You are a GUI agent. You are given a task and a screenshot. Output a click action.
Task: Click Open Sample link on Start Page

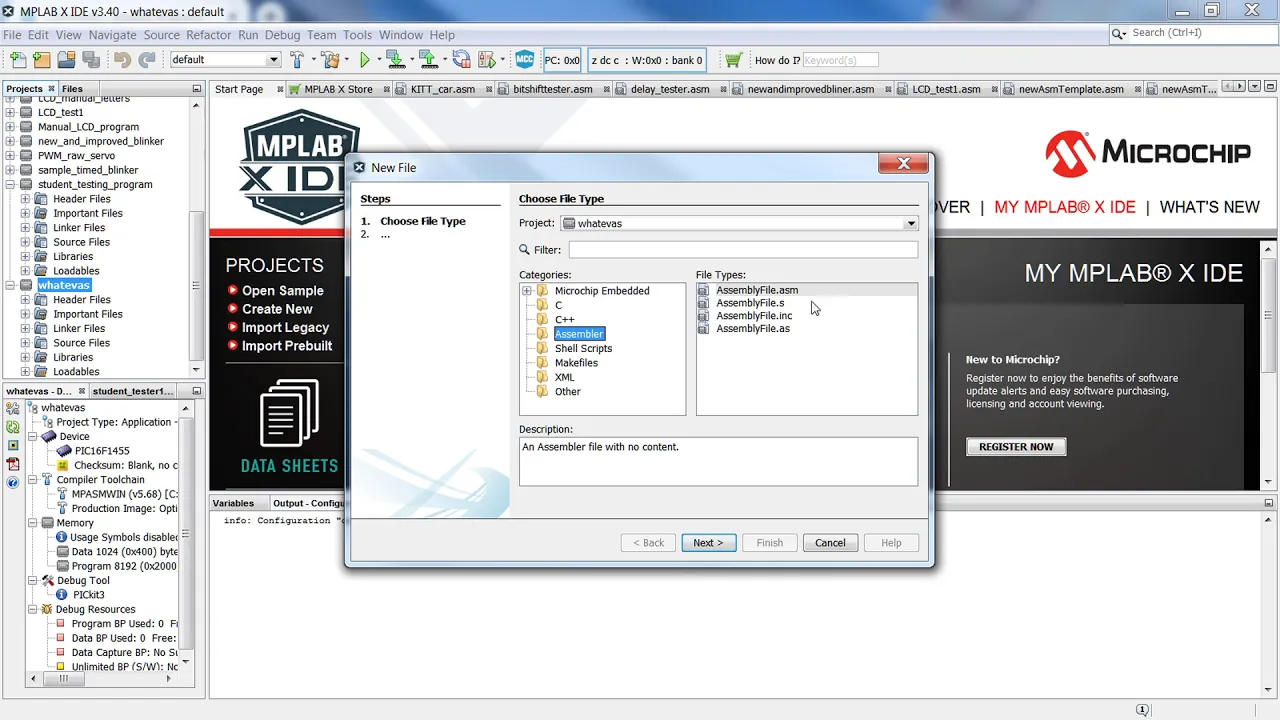point(282,291)
